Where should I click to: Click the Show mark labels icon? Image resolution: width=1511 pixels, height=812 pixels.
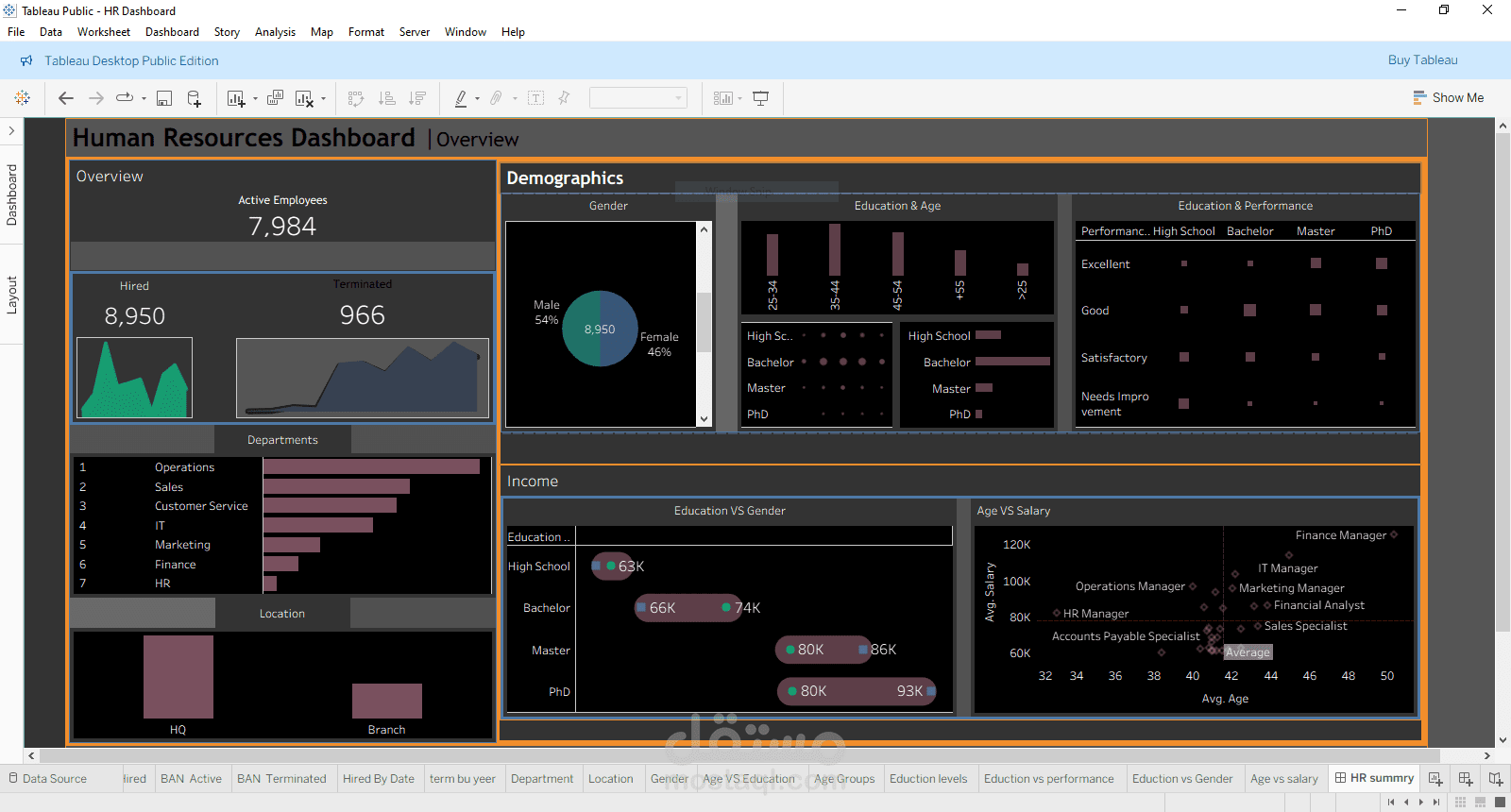click(535, 98)
